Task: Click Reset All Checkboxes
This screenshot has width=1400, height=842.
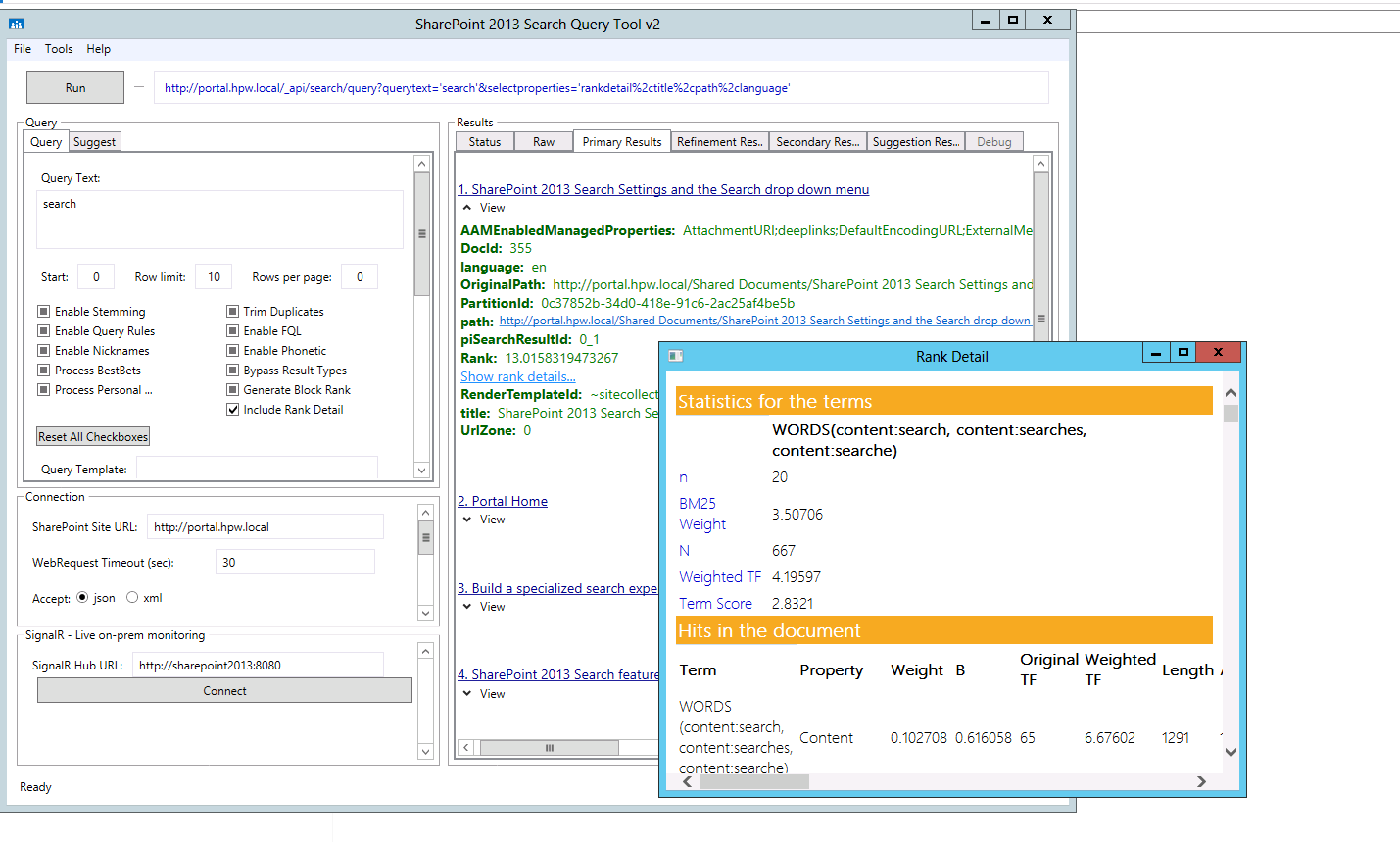Action: pyautogui.click(x=92, y=435)
